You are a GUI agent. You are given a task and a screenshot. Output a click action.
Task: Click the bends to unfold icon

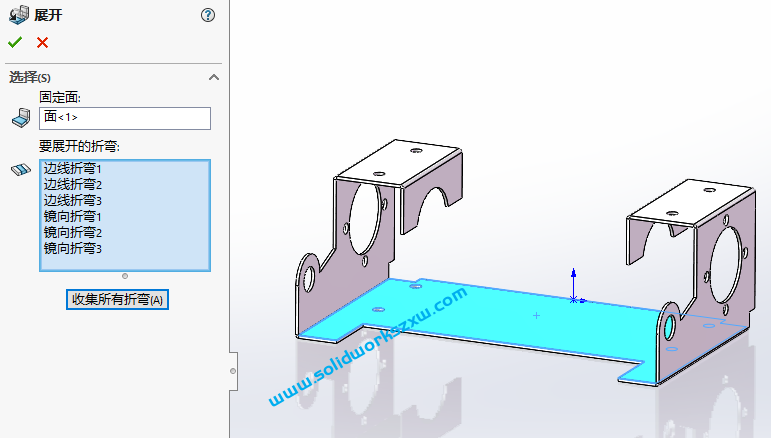coord(21,170)
